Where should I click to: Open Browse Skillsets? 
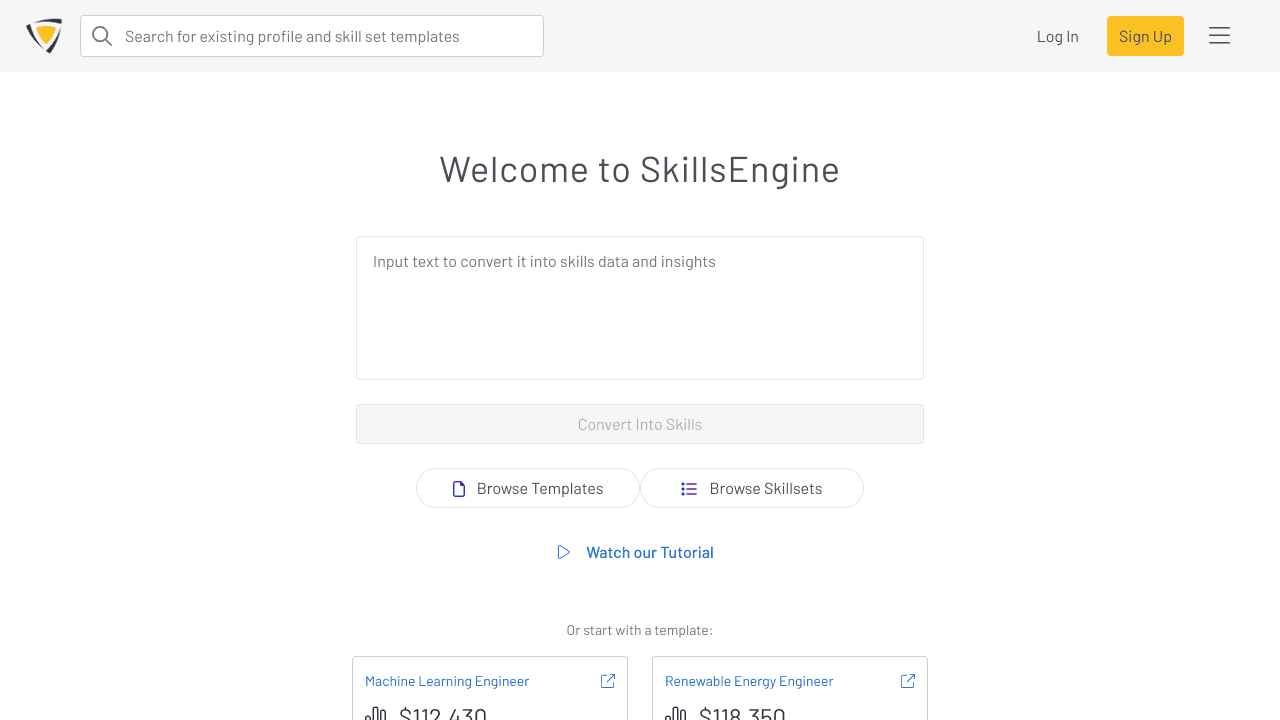(752, 488)
